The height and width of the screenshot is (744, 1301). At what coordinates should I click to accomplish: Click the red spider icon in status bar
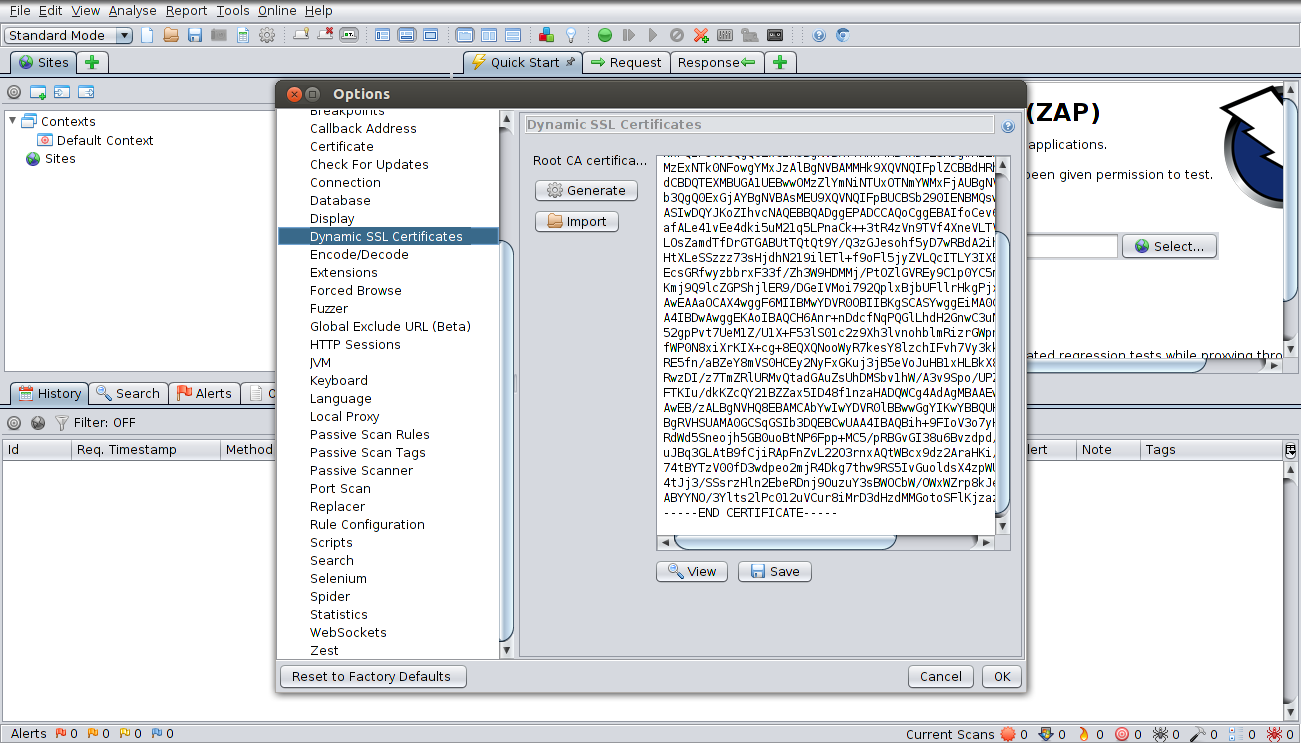tap(1274, 734)
